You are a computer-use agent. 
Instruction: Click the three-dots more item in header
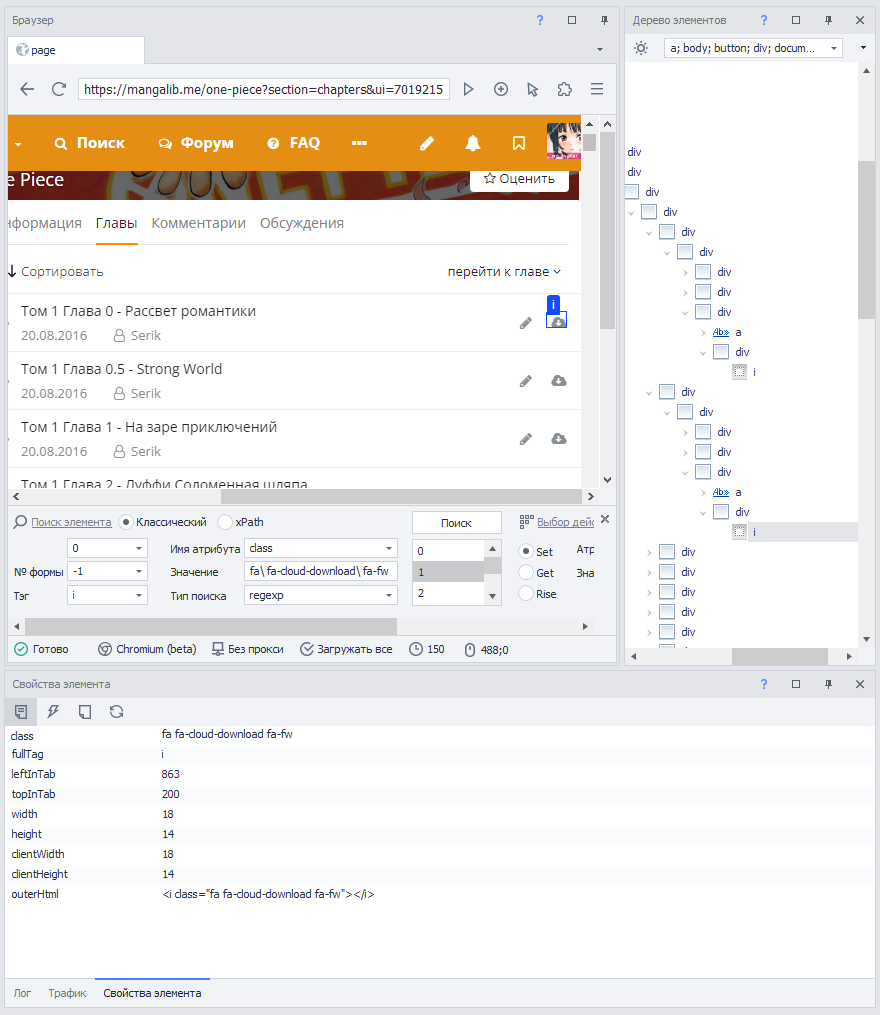tap(359, 143)
